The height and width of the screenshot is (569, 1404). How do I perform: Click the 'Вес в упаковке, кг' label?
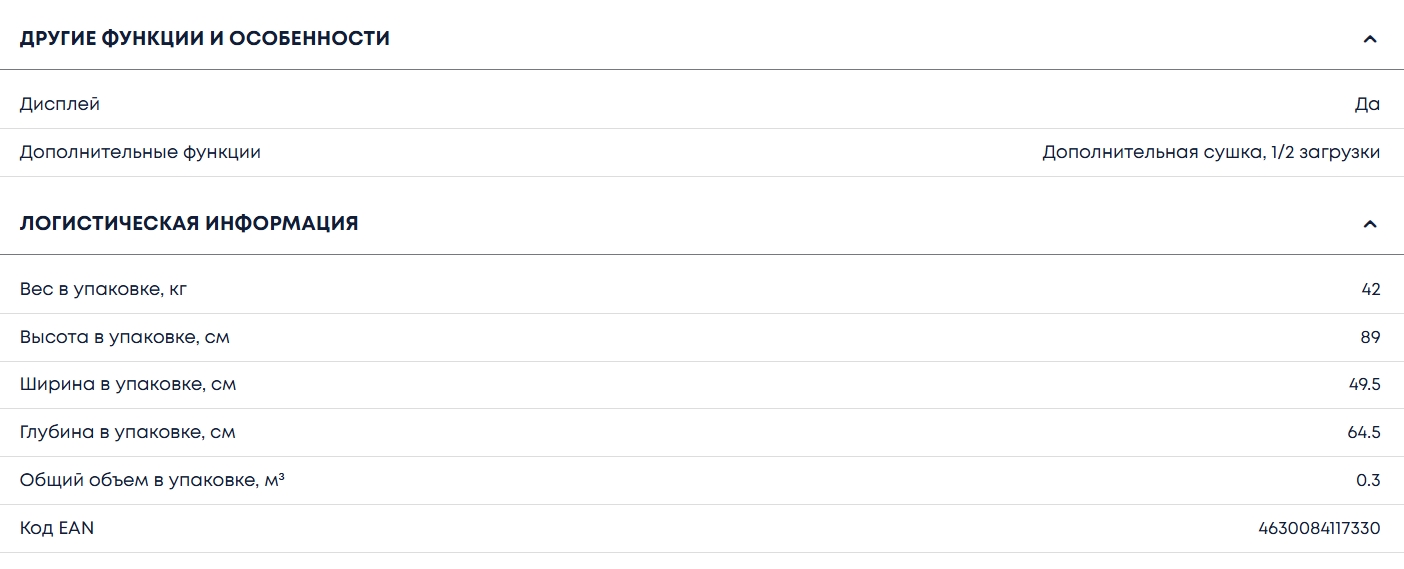tap(103, 289)
